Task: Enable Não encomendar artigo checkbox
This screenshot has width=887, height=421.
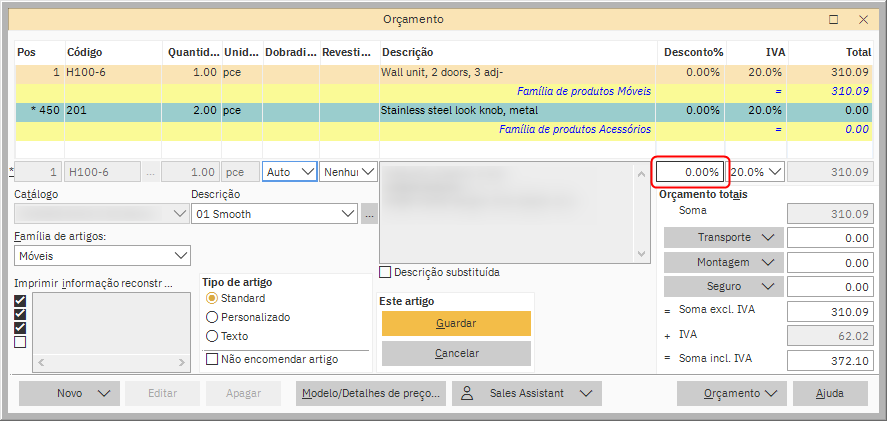Action: [x=212, y=359]
